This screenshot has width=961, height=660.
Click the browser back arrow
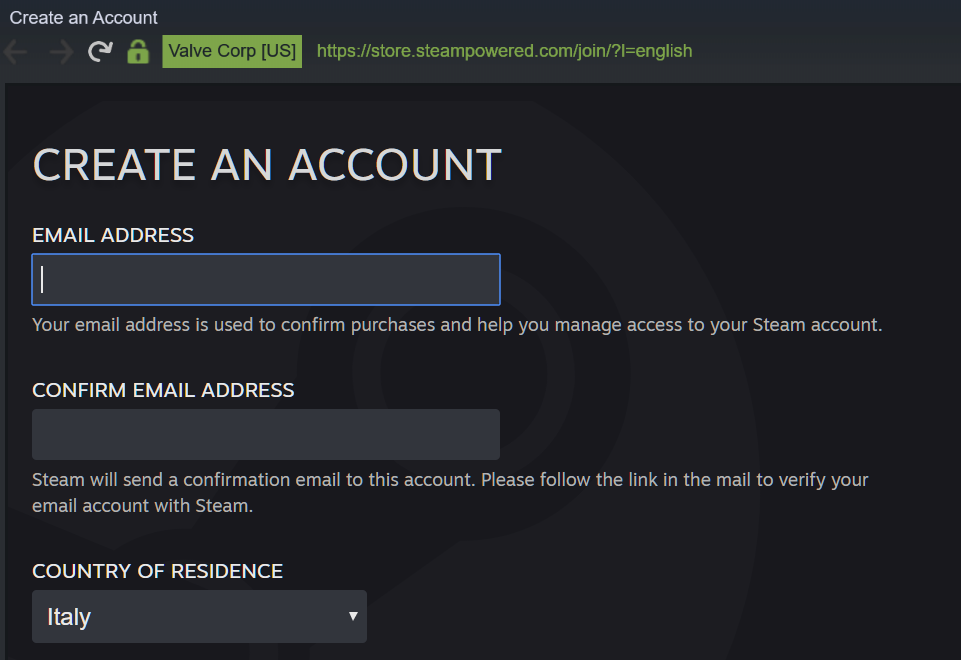point(16,52)
